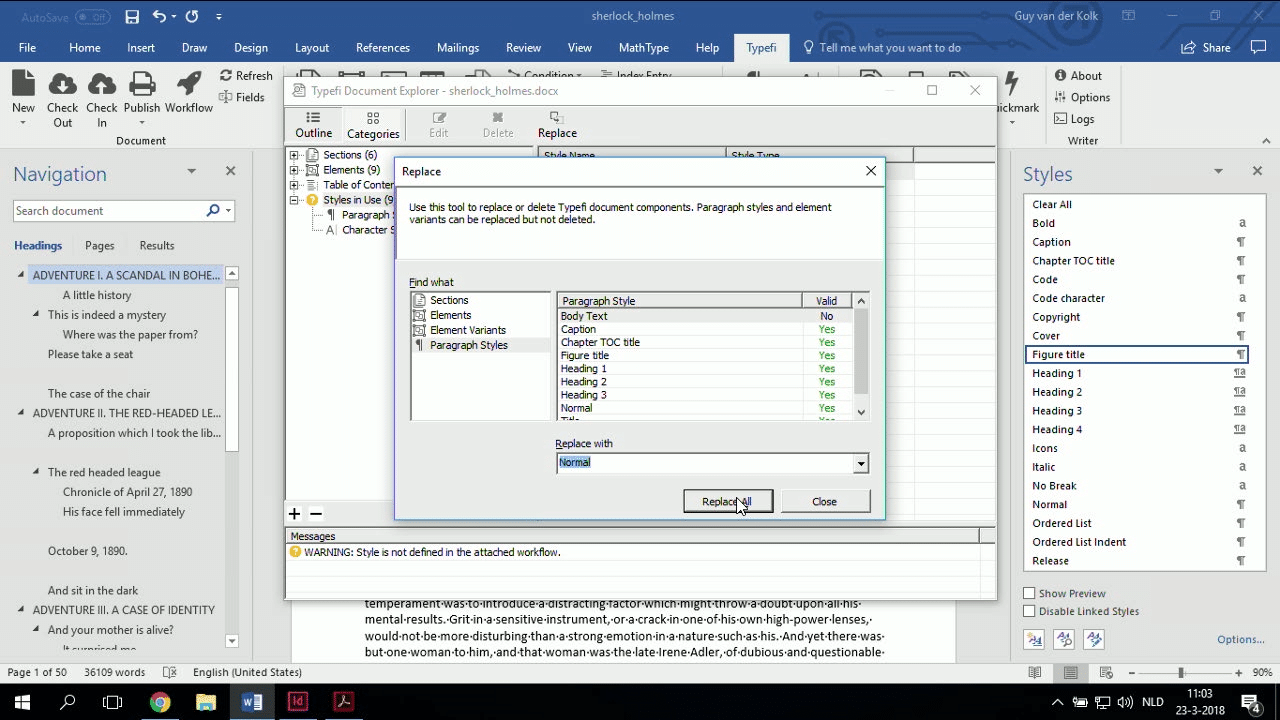
Task: Switch to the Pages tab in Navigation
Action: coord(99,245)
